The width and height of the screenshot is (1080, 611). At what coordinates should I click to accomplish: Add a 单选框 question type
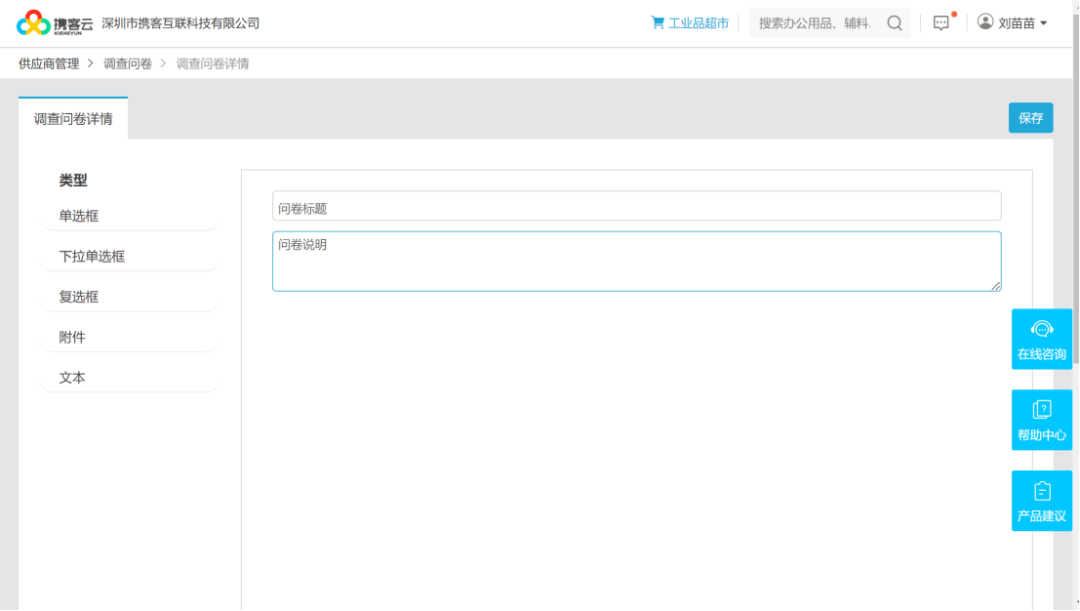pos(130,216)
